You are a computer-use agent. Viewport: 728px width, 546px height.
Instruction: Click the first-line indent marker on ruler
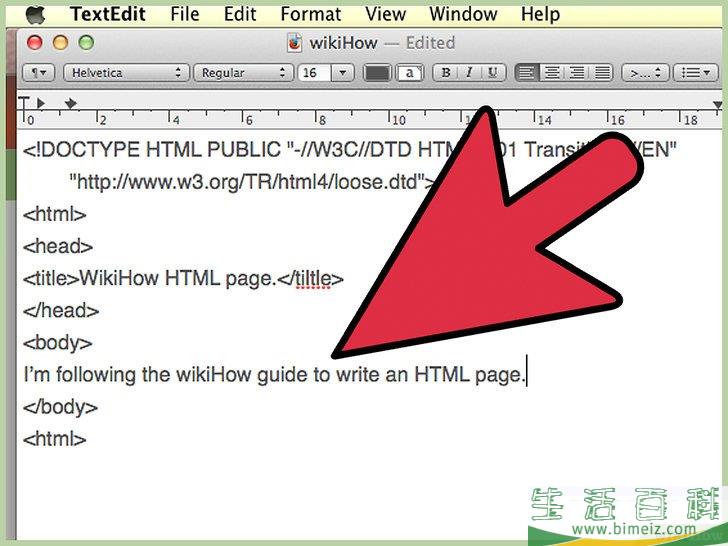coord(24,103)
